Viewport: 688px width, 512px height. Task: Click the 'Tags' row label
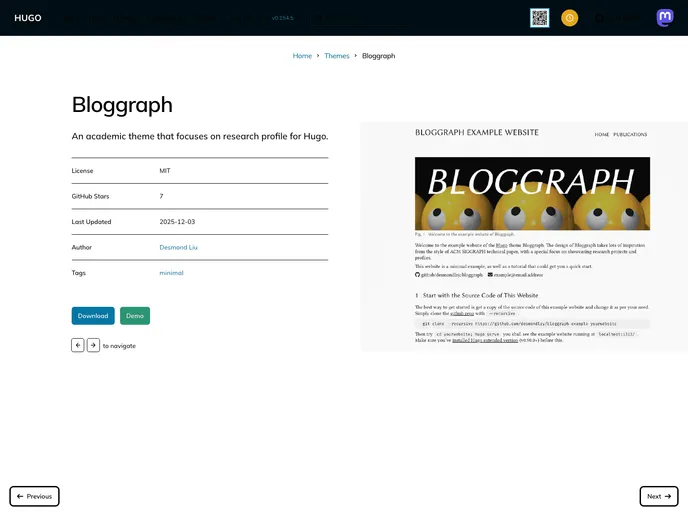point(79,273)
